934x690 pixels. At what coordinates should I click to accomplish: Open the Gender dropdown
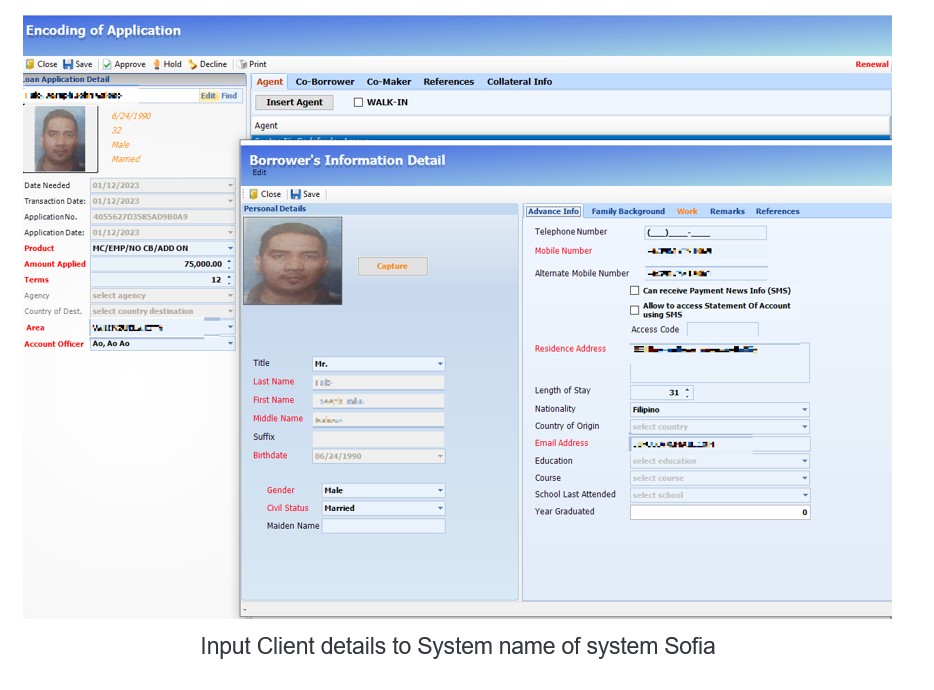point(440,490)
